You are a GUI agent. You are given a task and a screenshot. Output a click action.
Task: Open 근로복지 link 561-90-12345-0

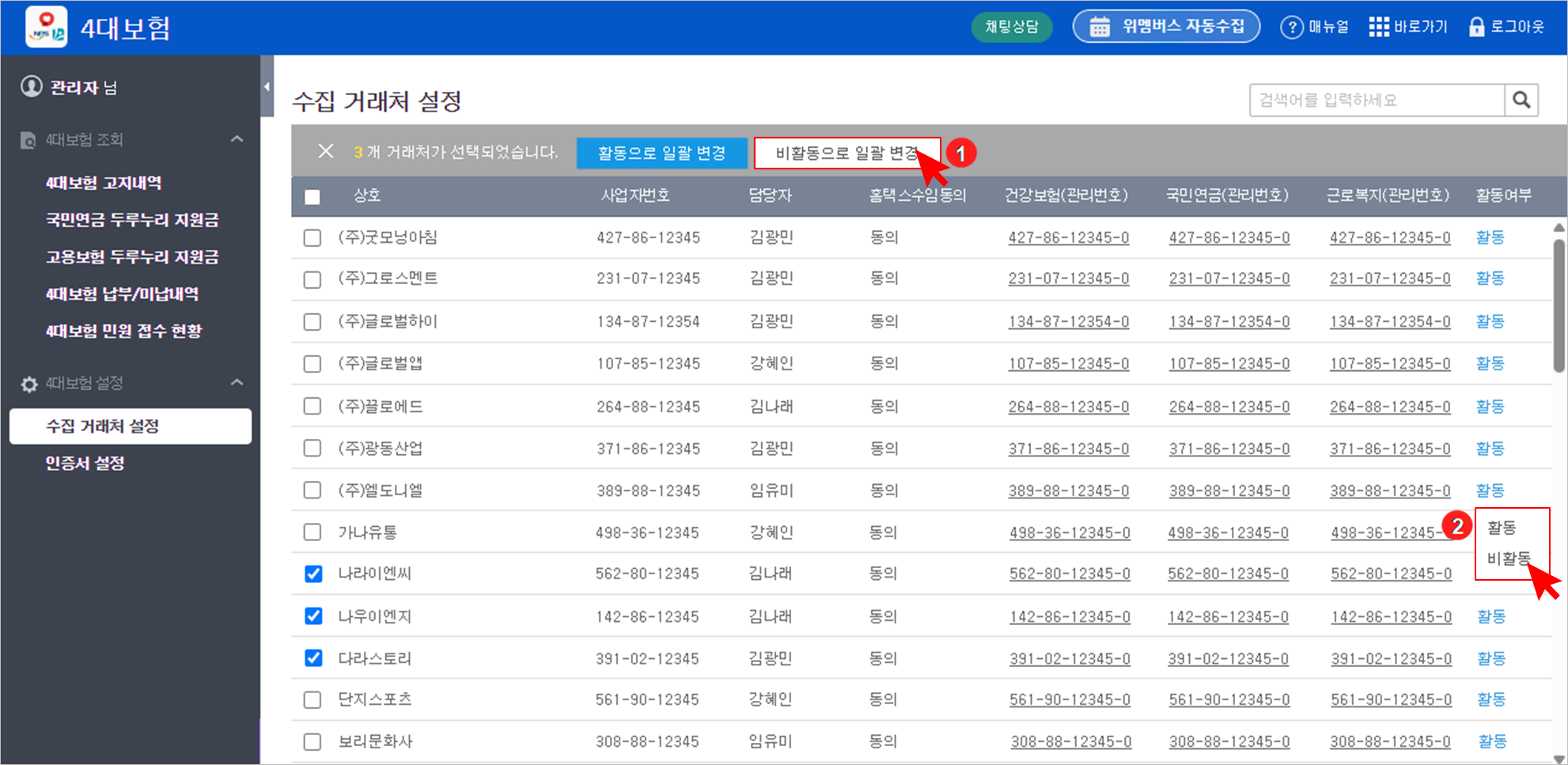1392,699
